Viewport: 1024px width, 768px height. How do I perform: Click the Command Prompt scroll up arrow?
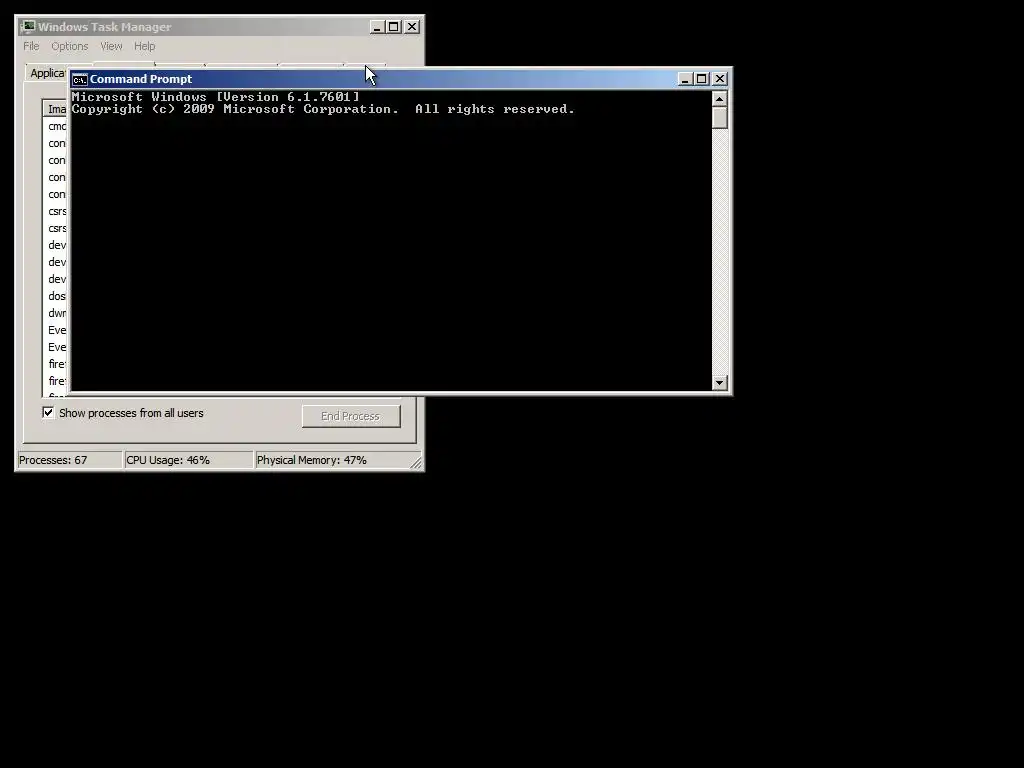[720, 99]
